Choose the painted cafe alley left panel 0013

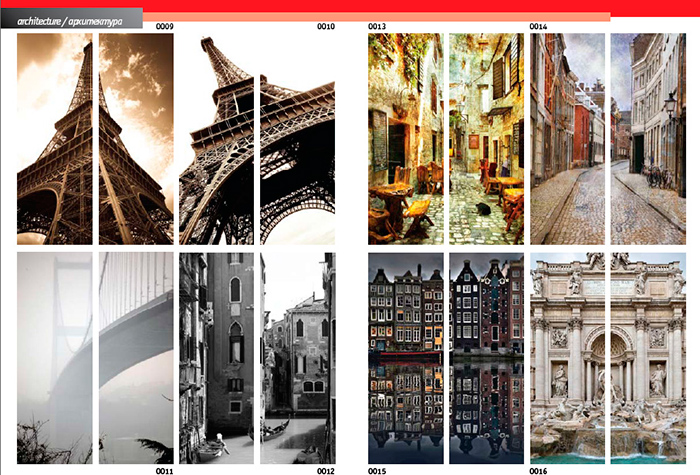pos(406,139)
